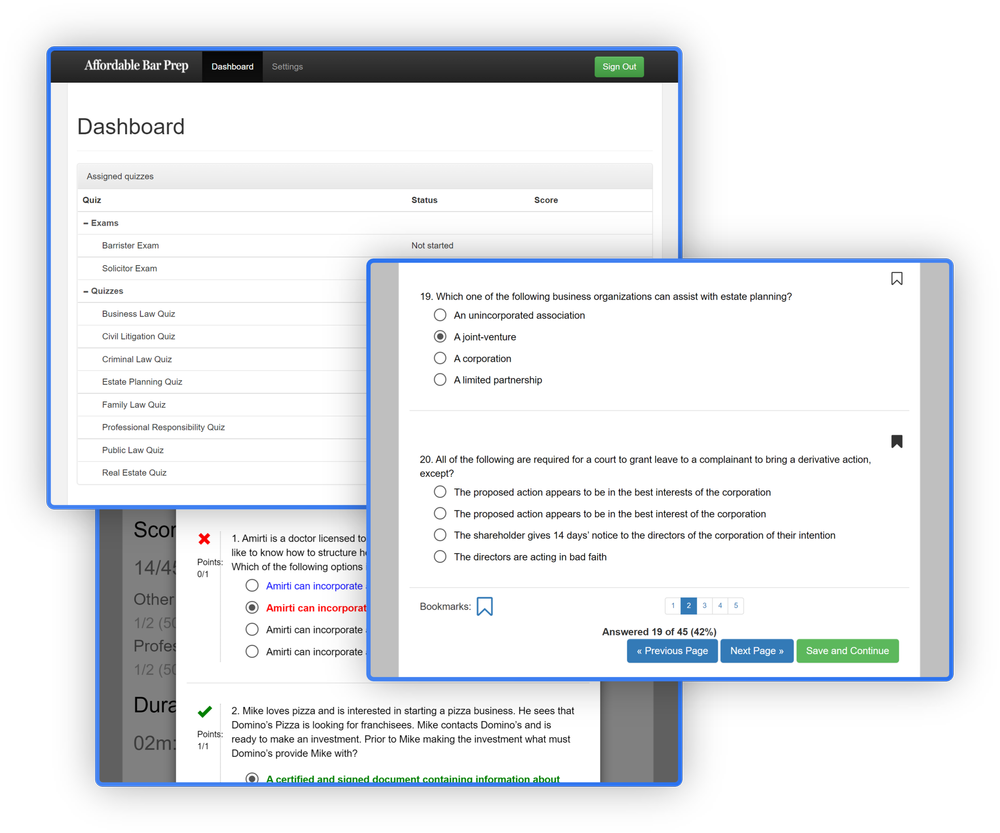Viewport: 1000px width, 833px height.
Task: Click the Previous Page button
Action: [672, 651]
